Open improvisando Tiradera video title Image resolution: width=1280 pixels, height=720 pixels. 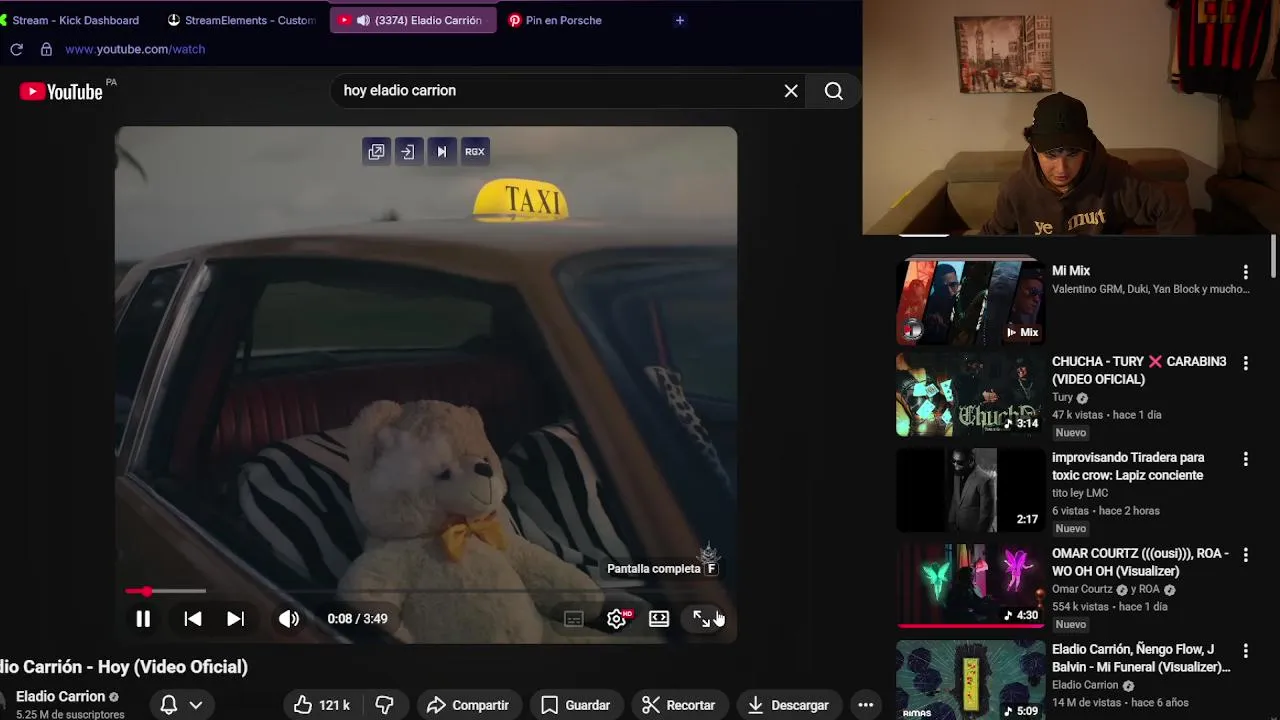[1128, 467]
